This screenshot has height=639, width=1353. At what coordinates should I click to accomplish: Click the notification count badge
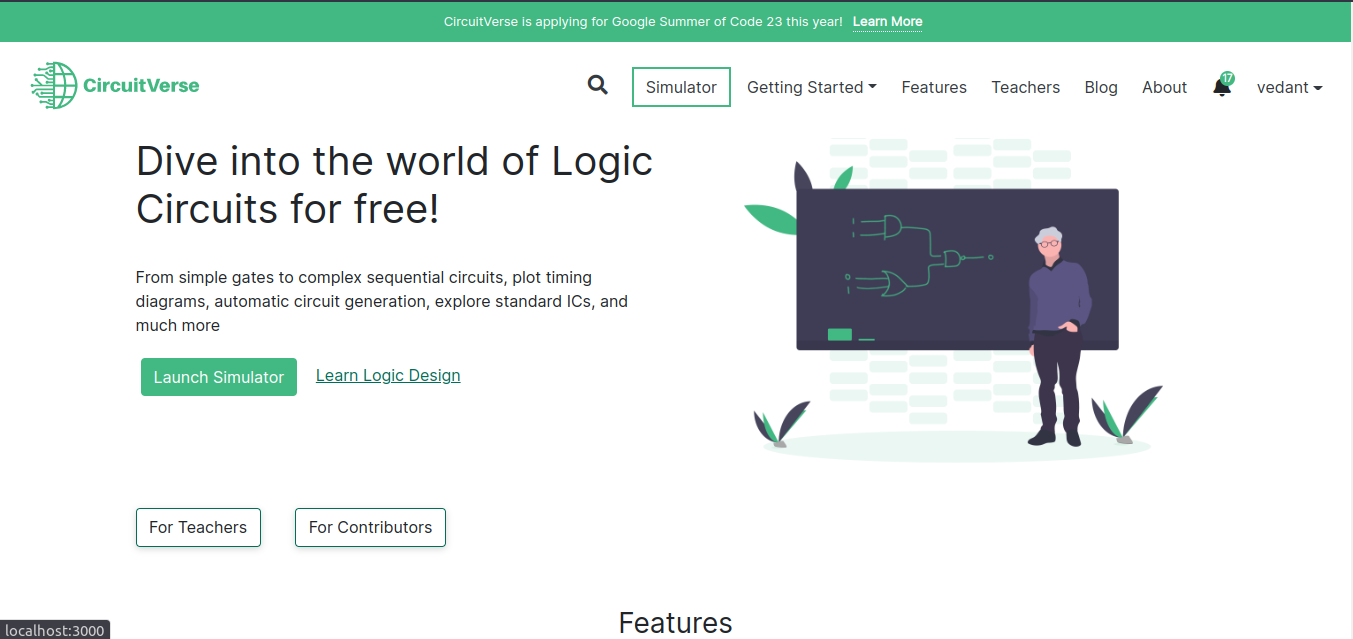[x=1227, y=77]
